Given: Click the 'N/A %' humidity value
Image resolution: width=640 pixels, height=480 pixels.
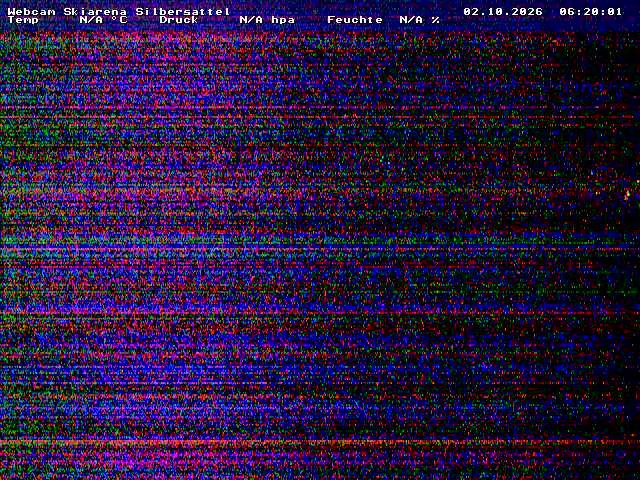Looking at the screenshot, I should (420, 20).
